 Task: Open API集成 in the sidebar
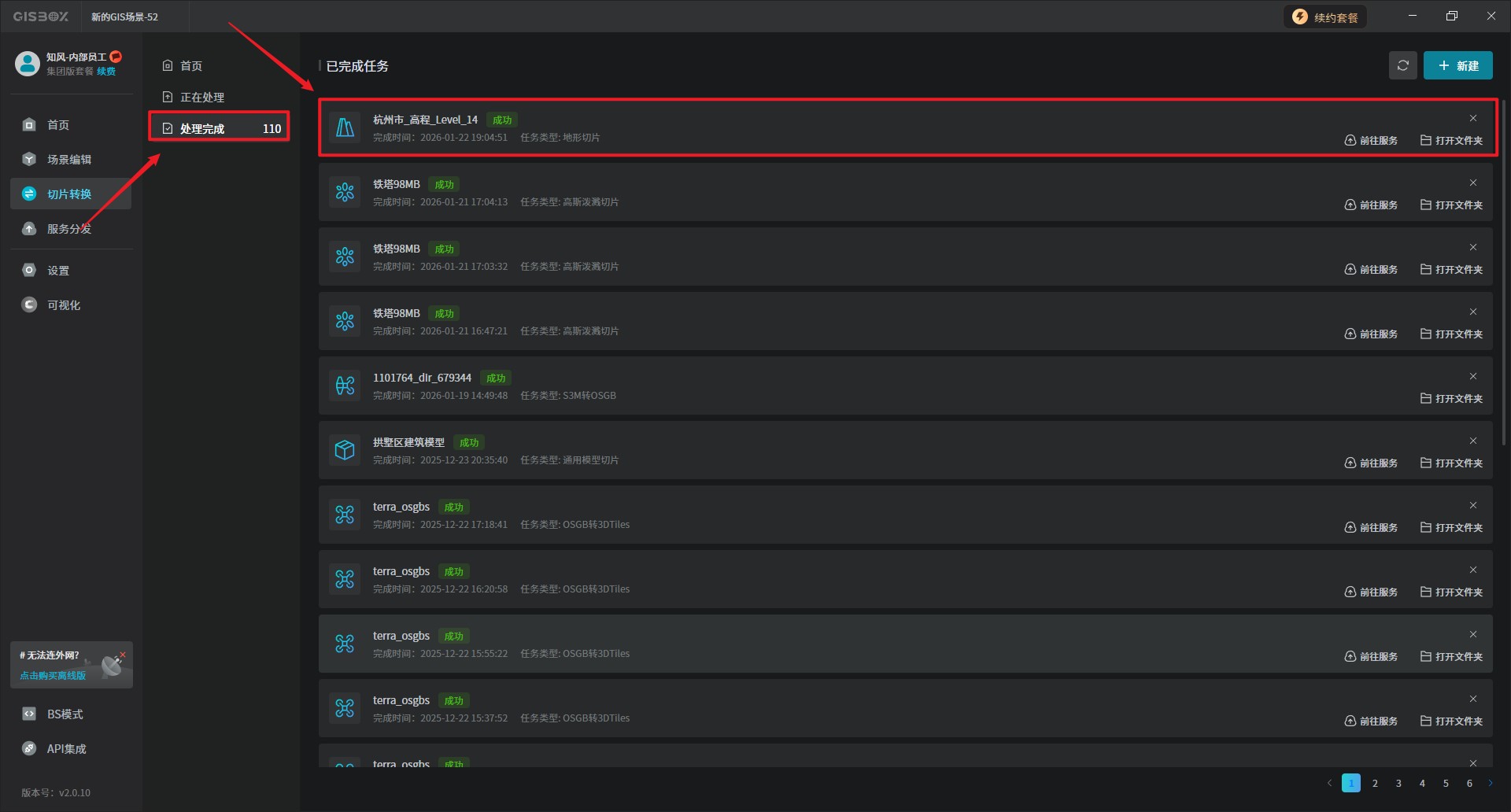pos(66,749)
